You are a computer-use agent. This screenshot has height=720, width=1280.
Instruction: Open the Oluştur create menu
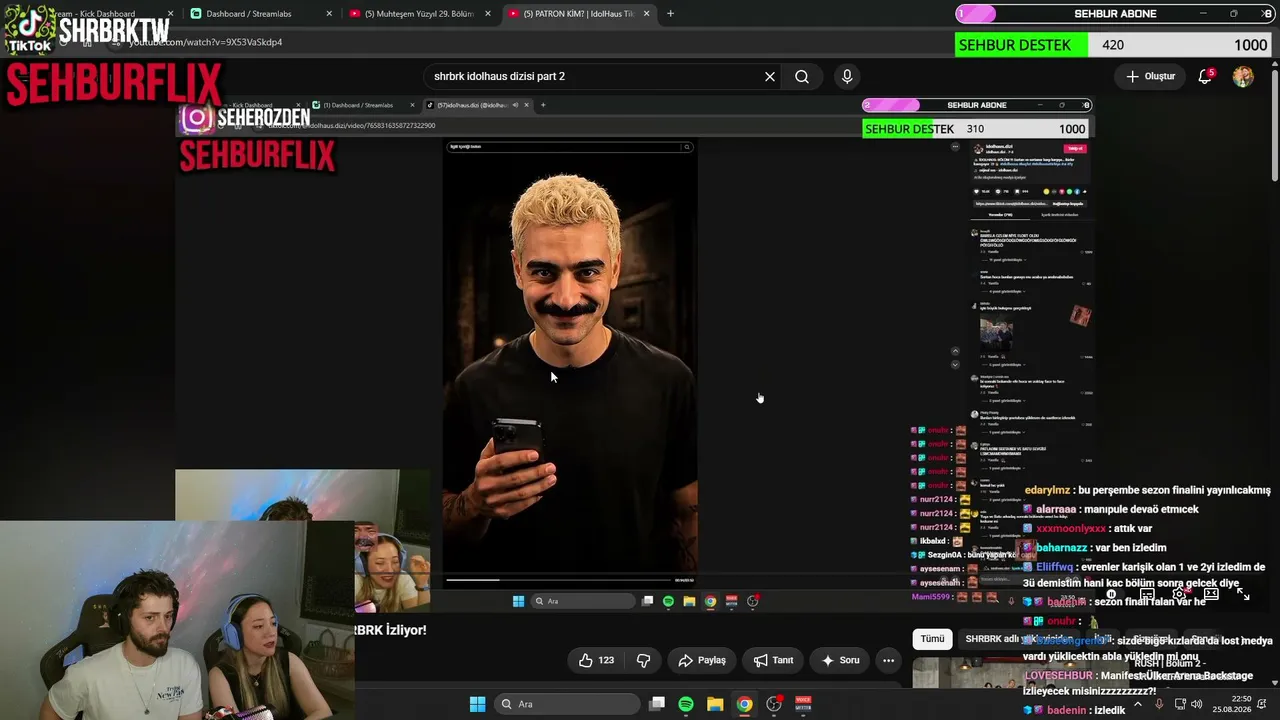pyautogui.click(x=1150, y=76)
